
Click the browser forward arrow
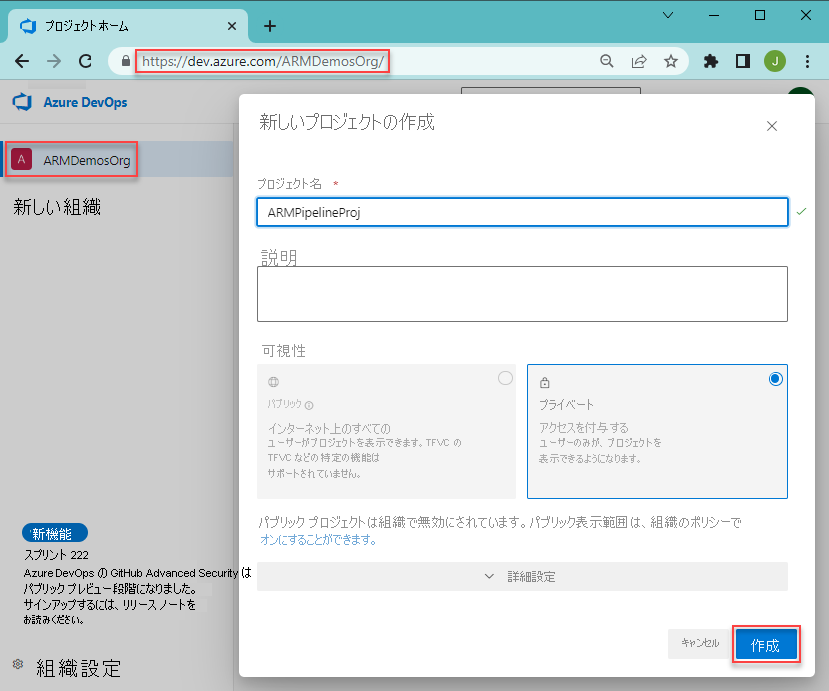53,61
